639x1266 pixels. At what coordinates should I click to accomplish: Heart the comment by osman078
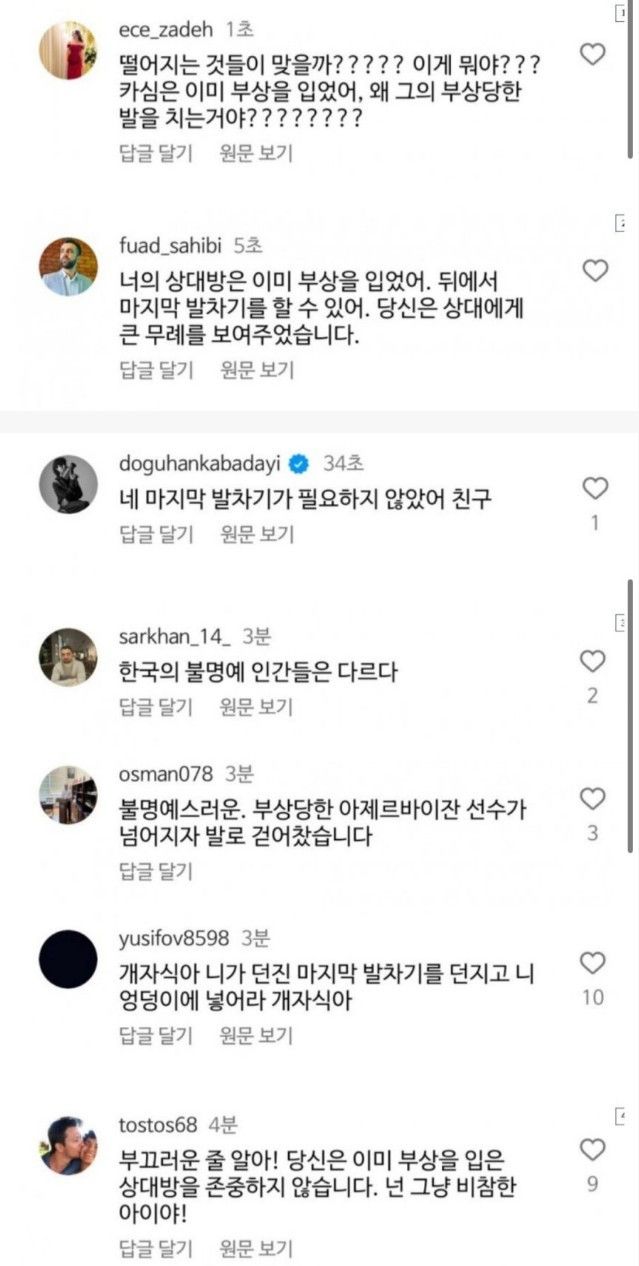click(x=593, y=798)
